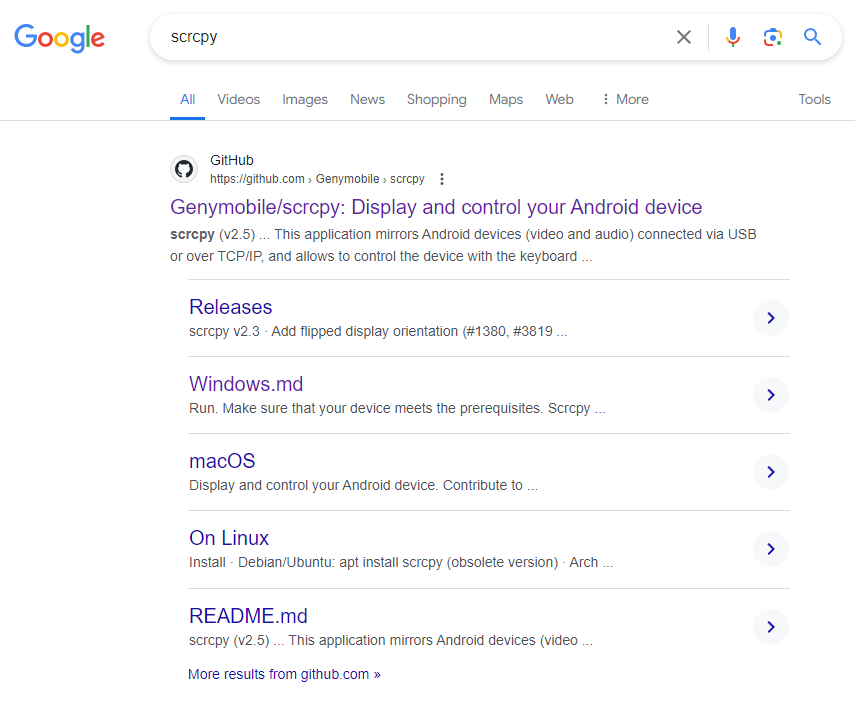The width and height of the screenshot is (855, 711).
Task: Open the three-dot menu of GitHub result
Action: [442, 179]
